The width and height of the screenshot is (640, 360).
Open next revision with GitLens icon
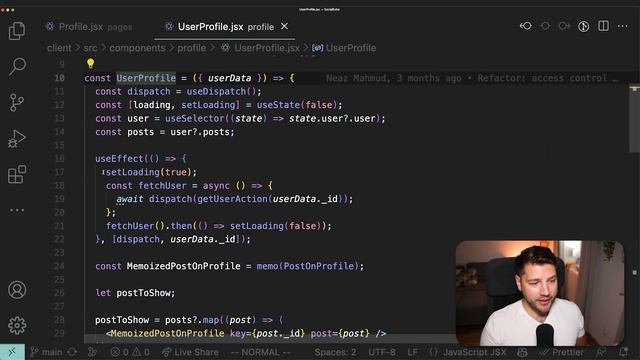[x=564, y=26]
